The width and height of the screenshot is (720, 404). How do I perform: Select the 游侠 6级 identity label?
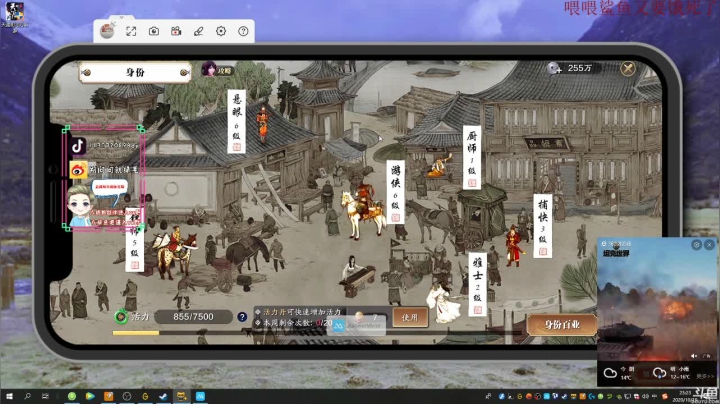tap(395, 192)
